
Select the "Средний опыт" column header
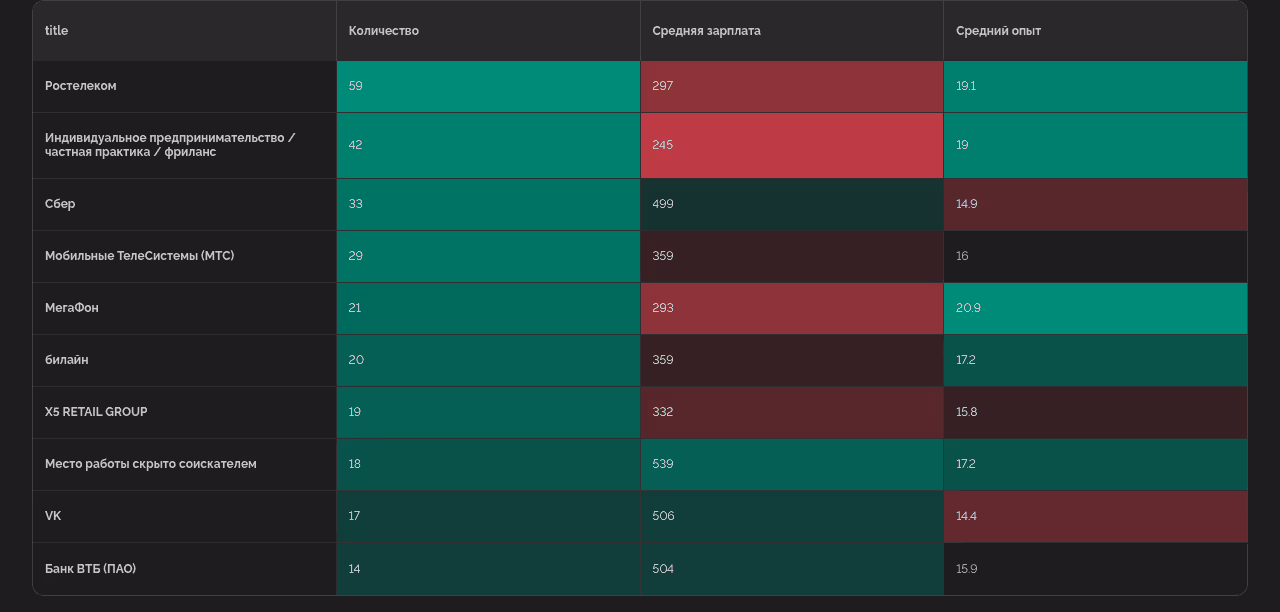point(998,31)
